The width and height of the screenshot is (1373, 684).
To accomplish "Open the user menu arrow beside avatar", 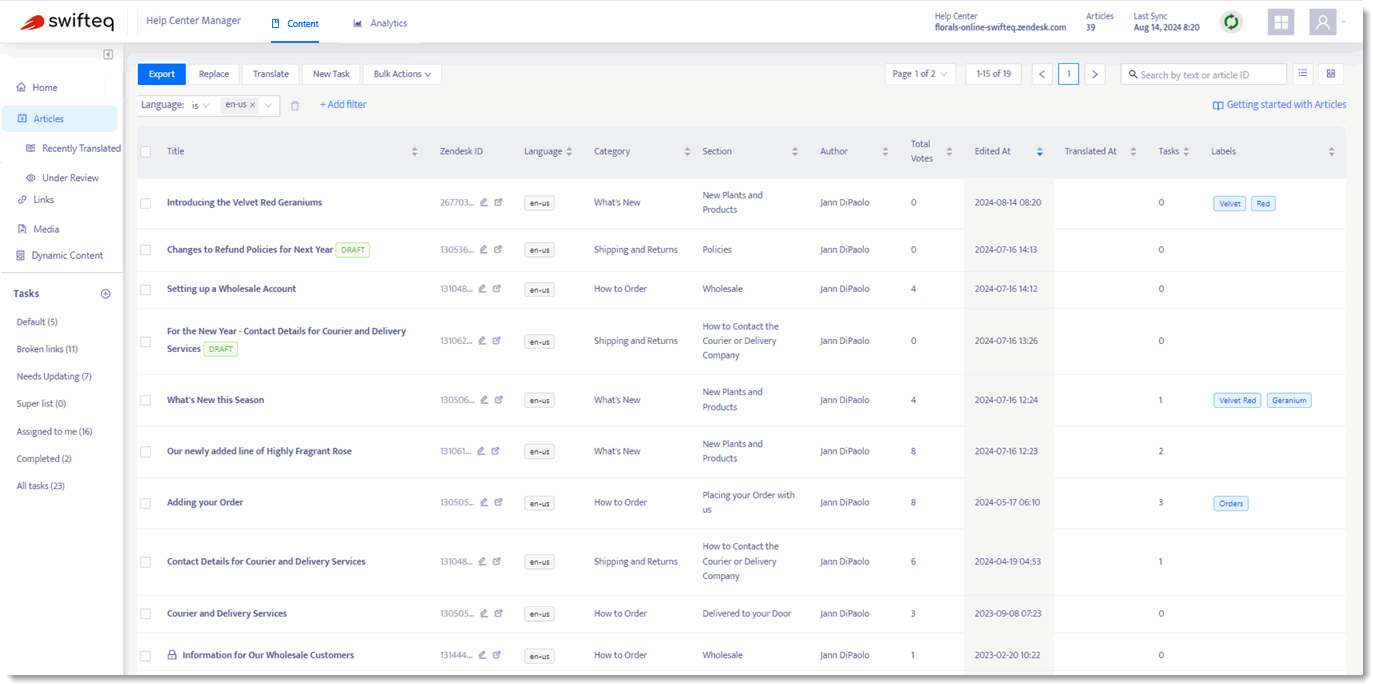I will pos(1344,22).
